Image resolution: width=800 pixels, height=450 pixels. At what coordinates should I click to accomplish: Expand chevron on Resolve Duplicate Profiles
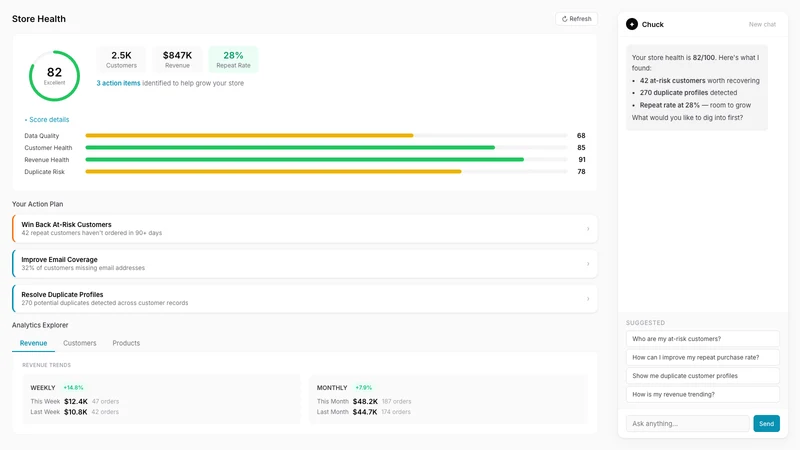coord(588,298)
